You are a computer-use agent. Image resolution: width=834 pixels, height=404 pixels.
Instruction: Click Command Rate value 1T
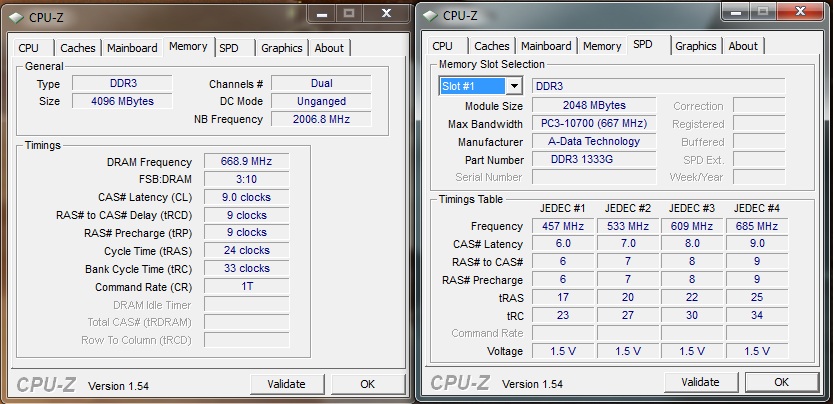click(247, 287)
